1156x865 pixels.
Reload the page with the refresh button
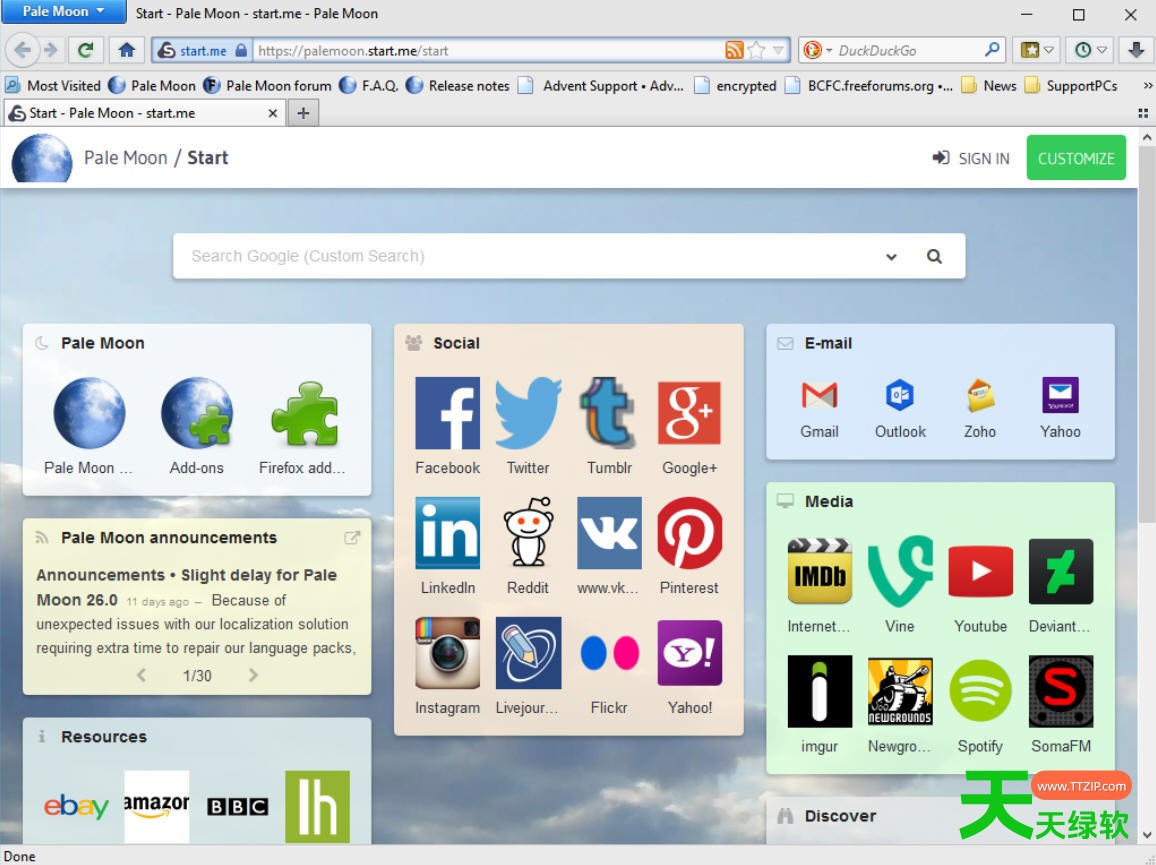pos(86,50)
